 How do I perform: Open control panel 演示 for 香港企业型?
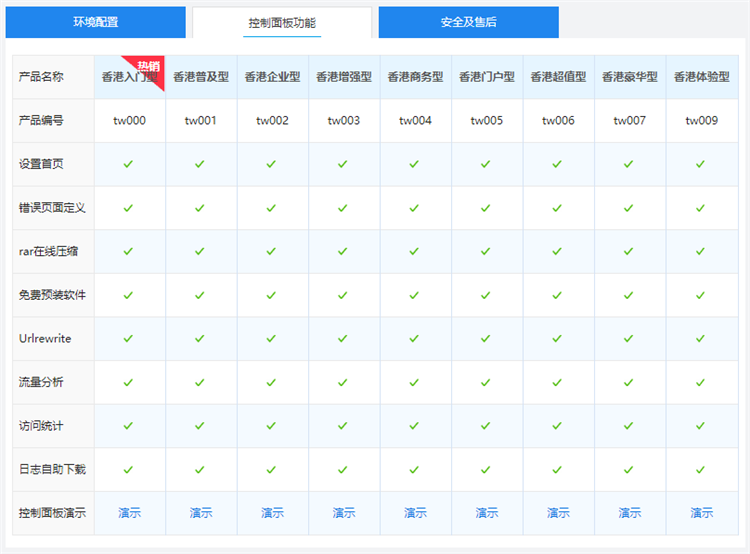click(x=272, y=513)
